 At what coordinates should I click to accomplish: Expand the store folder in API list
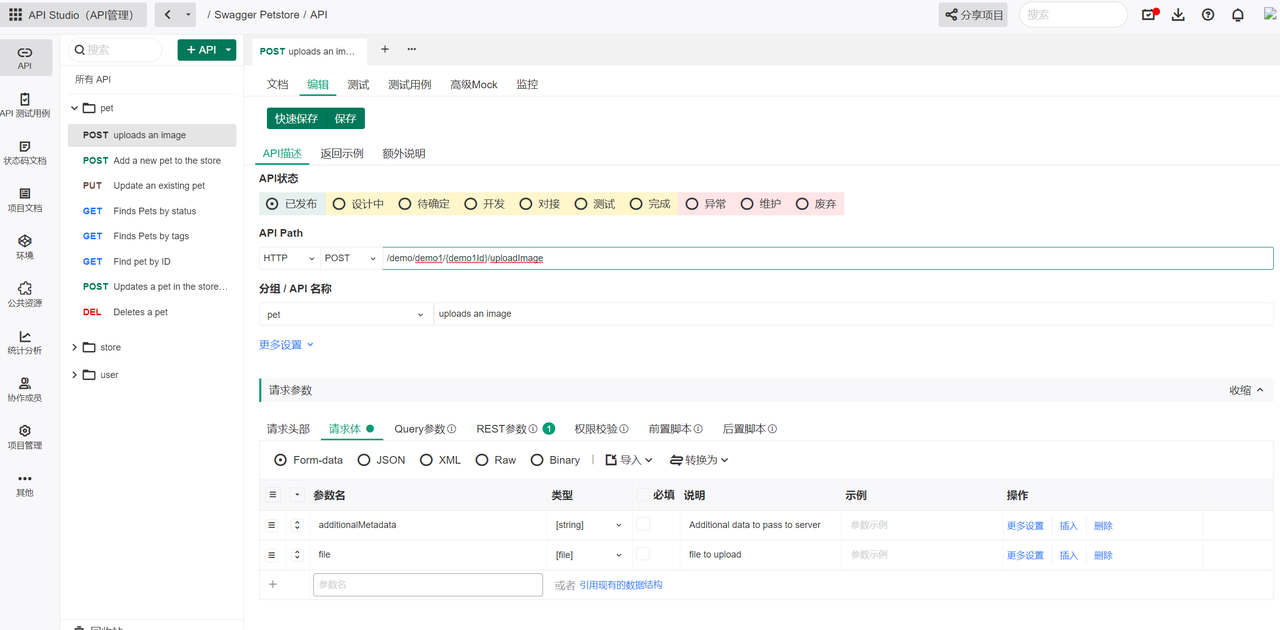[77, 346]
